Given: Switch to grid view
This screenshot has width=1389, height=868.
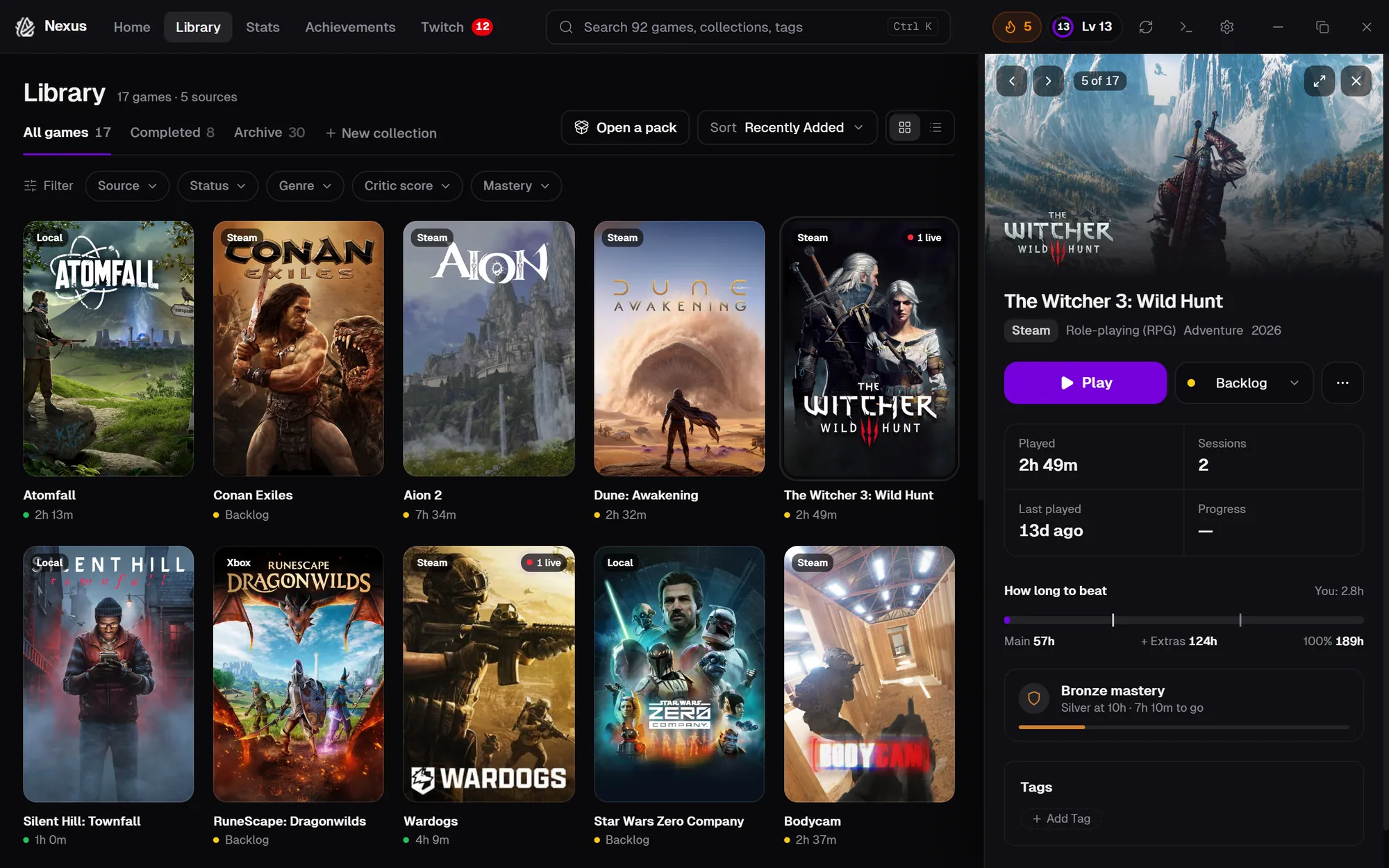Looking at the screenshot, I should [904, 128].
